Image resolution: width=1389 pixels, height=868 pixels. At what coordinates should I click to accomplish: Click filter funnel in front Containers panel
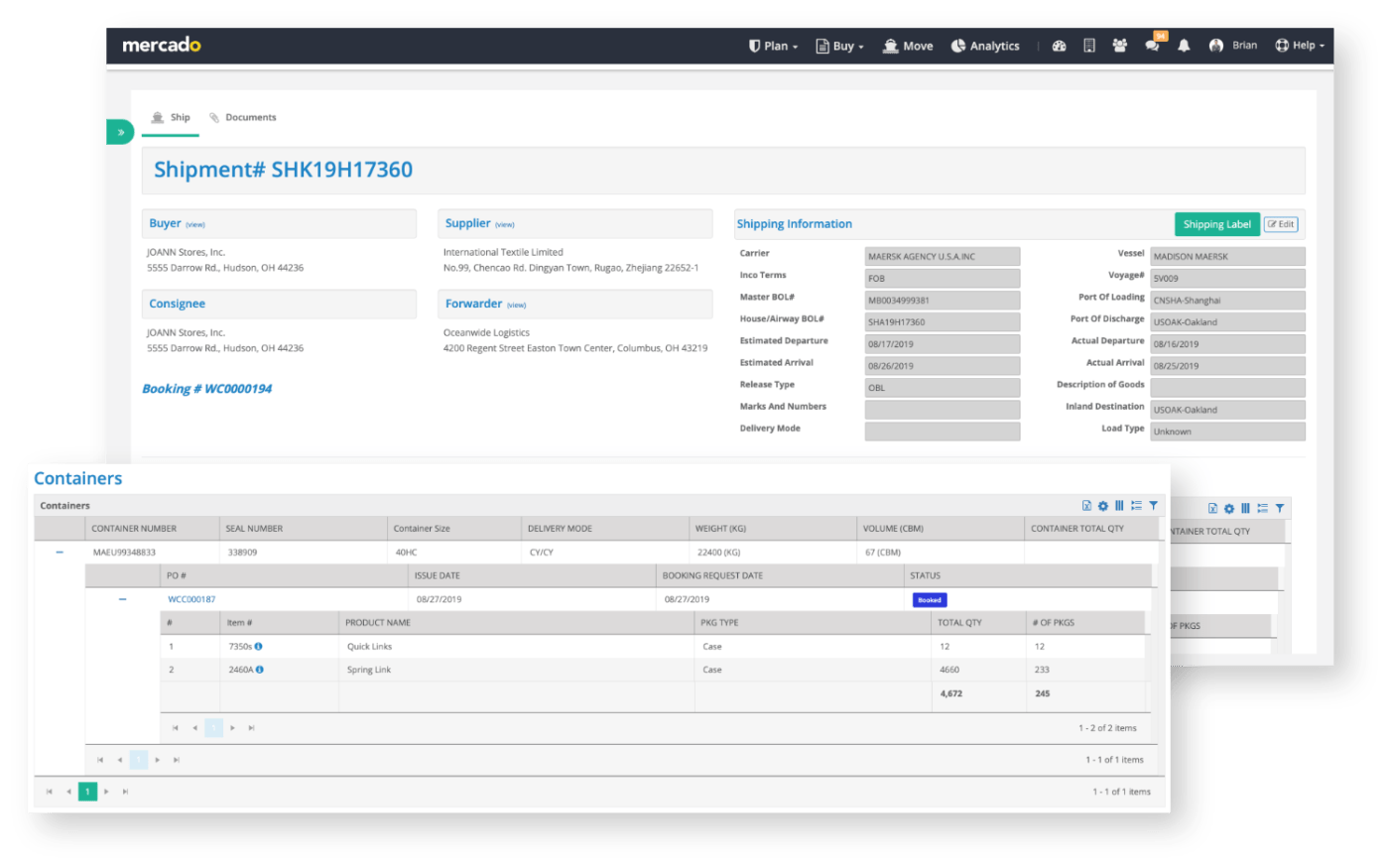1154,506
